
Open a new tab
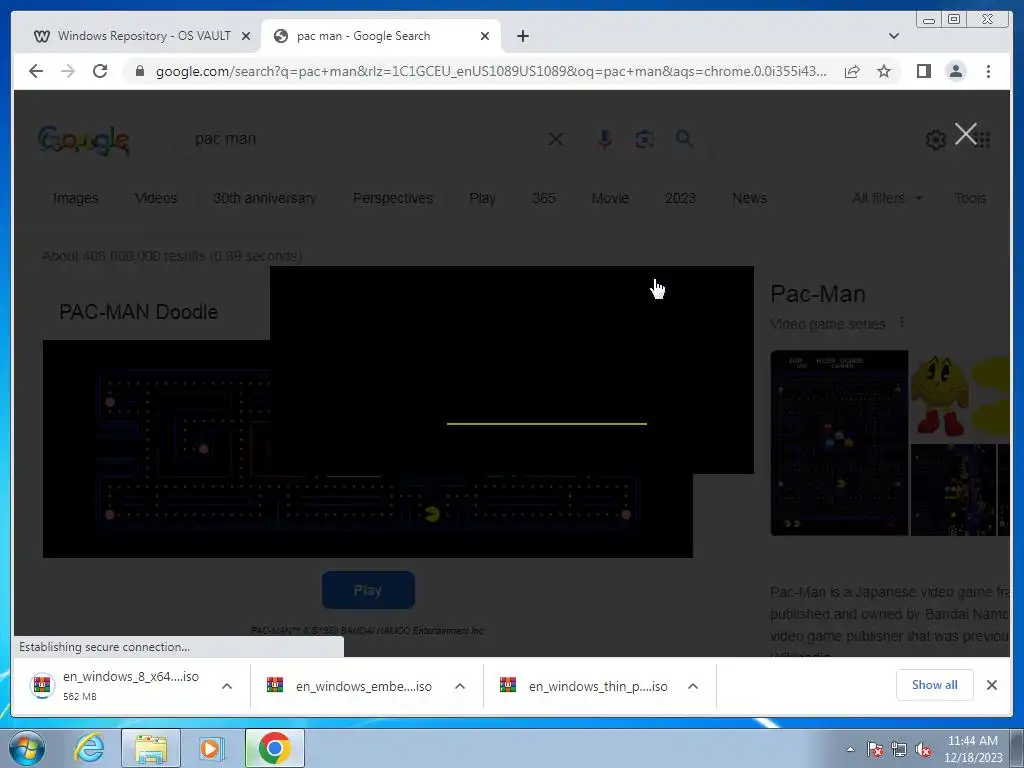(x=522, y=36)
